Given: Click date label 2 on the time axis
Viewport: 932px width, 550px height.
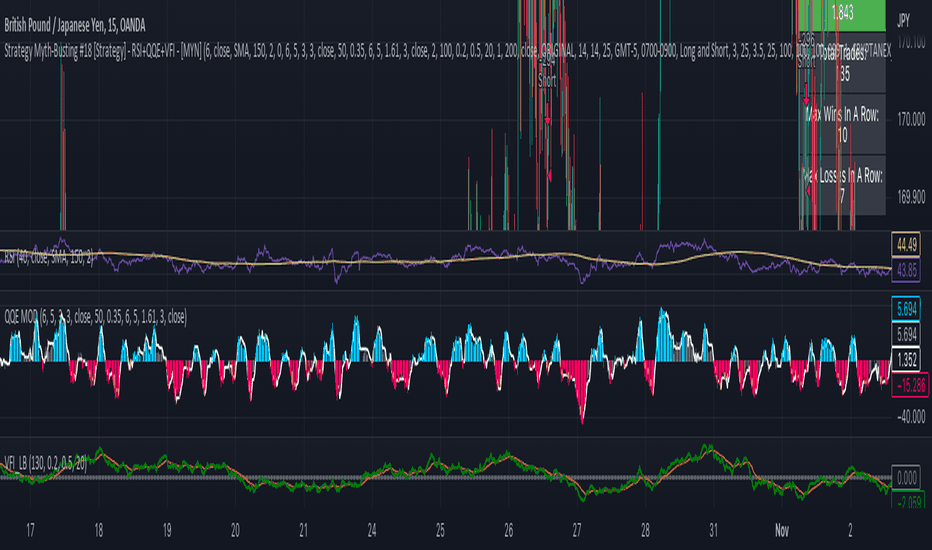Looking at the screenshot, I should click(850, 530).
